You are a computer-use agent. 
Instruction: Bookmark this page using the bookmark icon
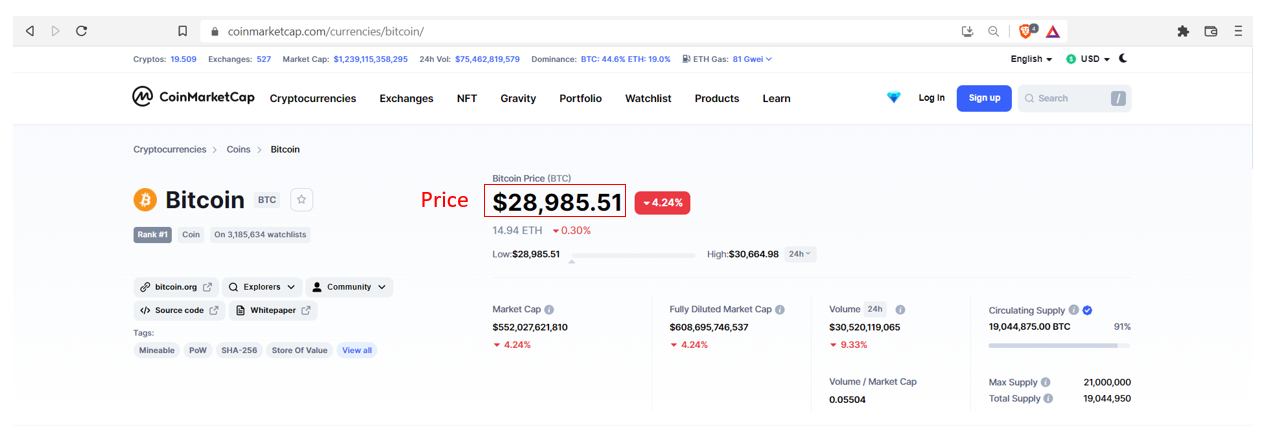(x=182, y=31)
